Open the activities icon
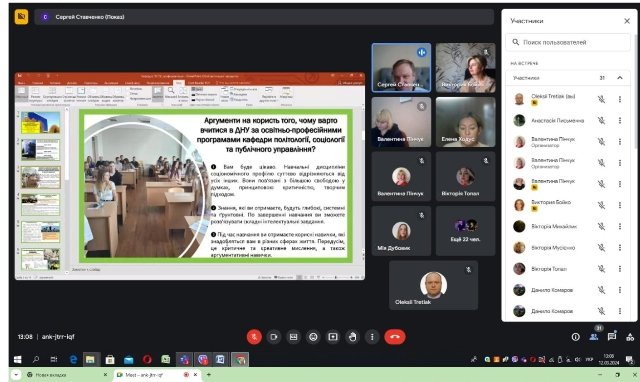Image resolution: width=640 pixels, height=382 pixels. pyautogui.click(x=630, y=337)
